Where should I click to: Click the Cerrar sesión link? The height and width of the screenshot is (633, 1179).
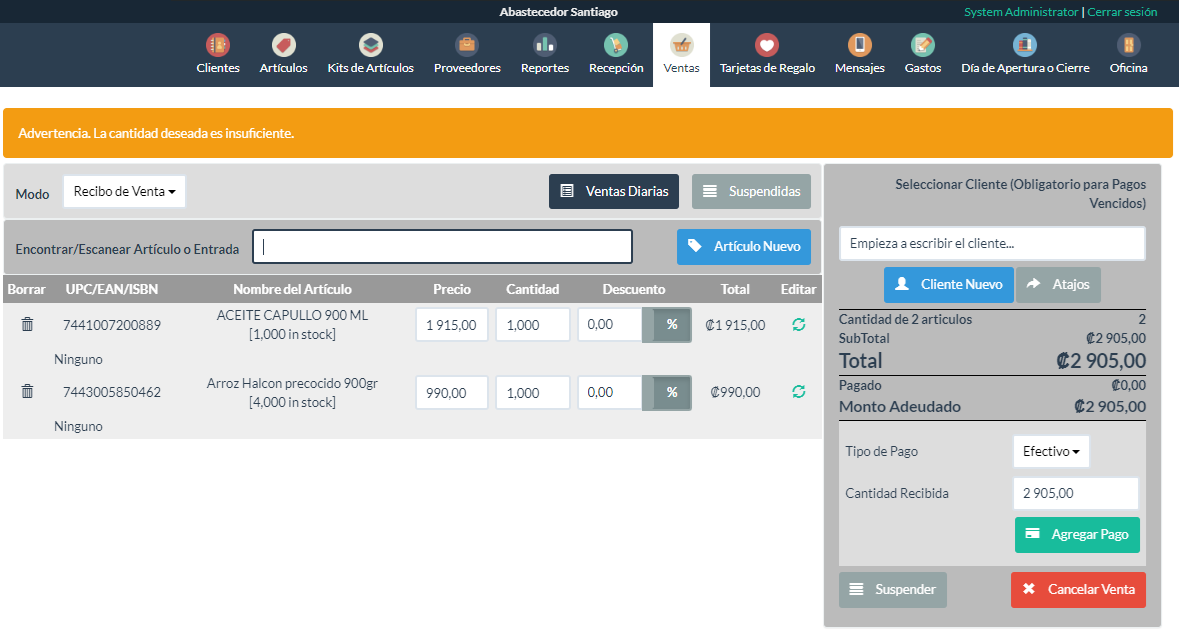click(1121, 12)
